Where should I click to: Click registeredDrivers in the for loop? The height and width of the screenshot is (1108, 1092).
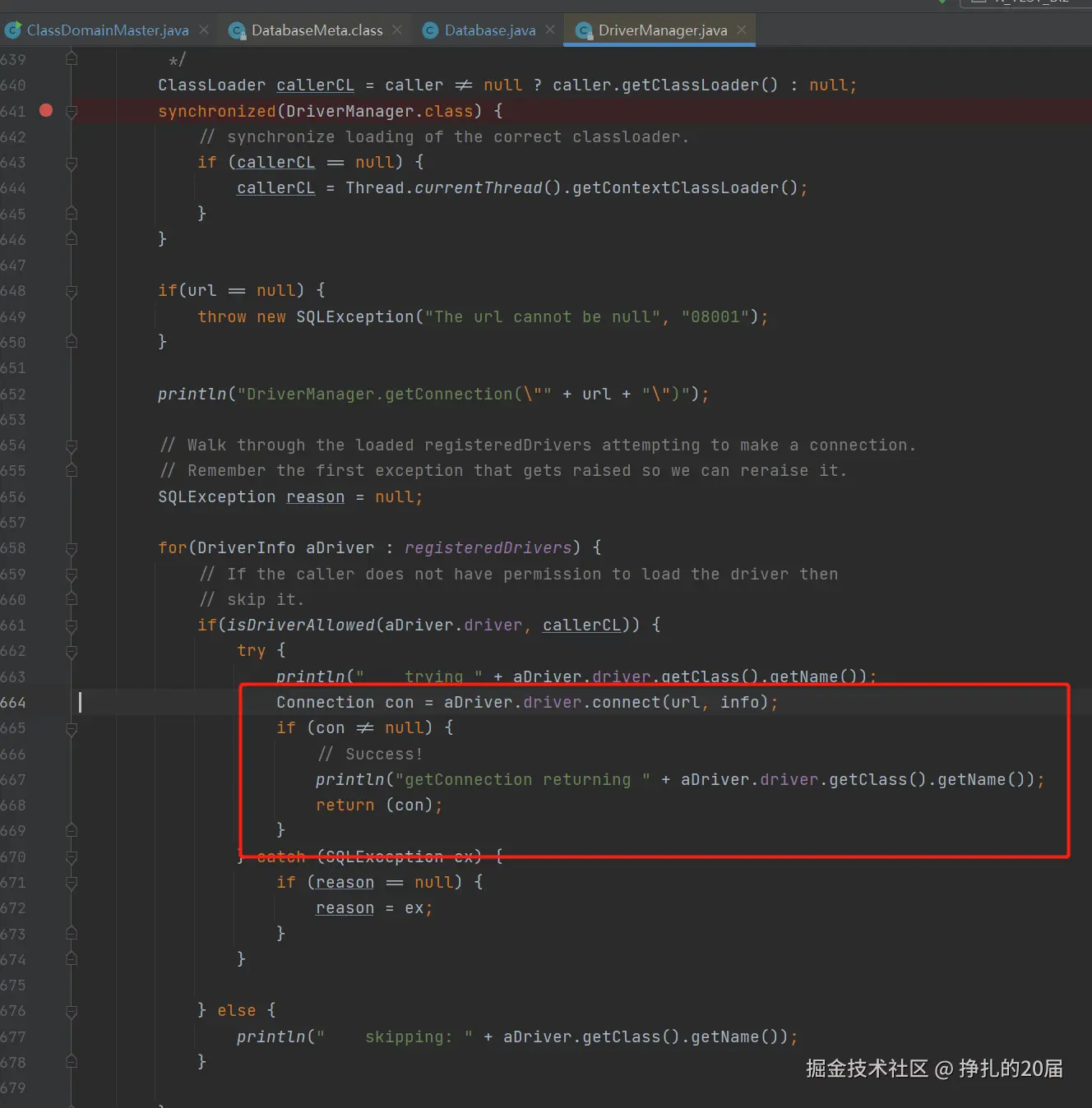coord(488,548)
